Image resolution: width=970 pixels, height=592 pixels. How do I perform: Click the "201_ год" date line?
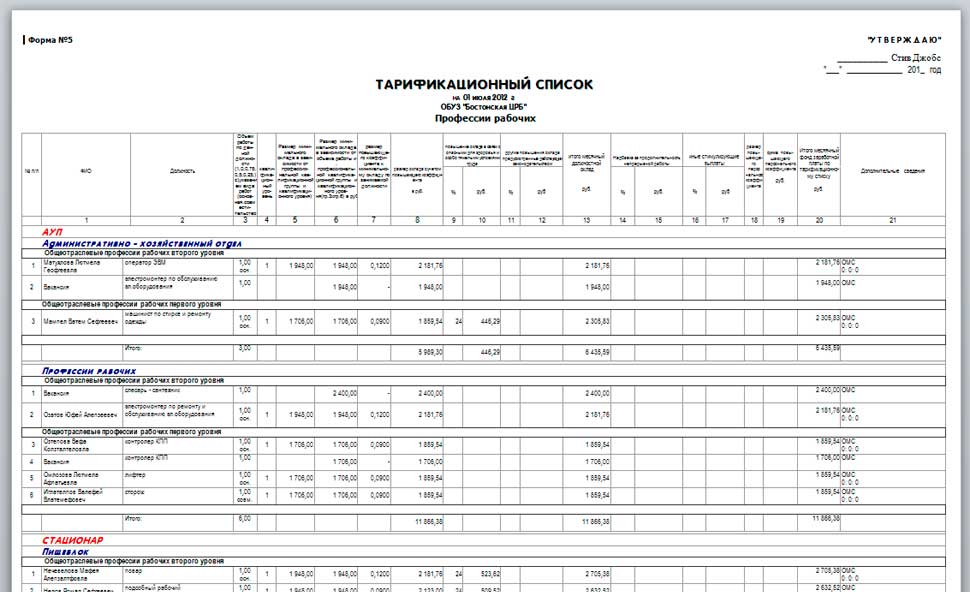[x=924, y=70]
